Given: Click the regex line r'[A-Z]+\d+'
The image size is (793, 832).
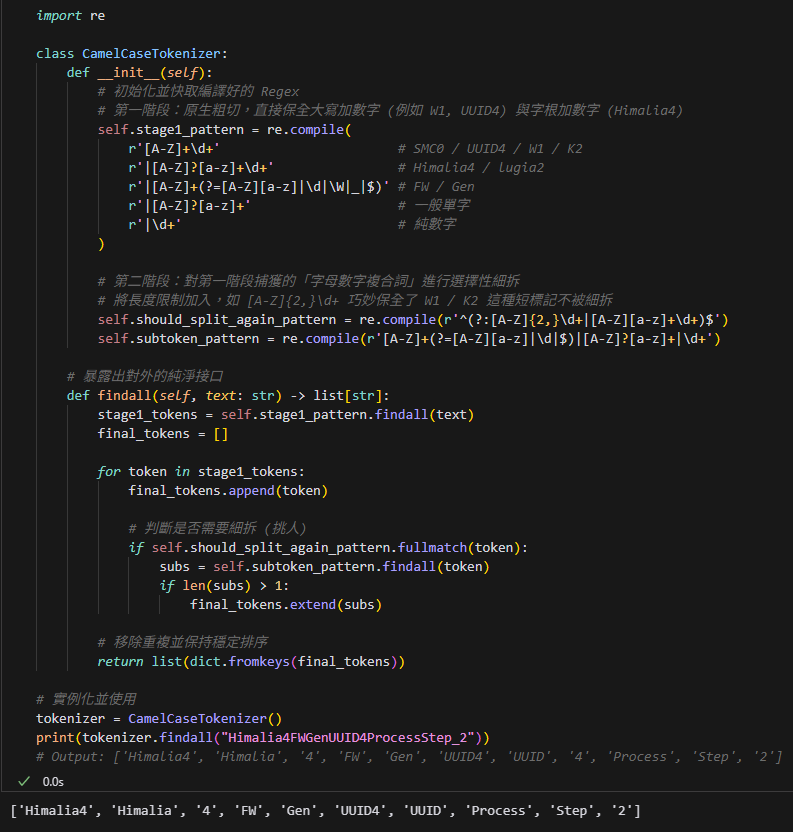Looking at the screenshot, I should (174, 149).
